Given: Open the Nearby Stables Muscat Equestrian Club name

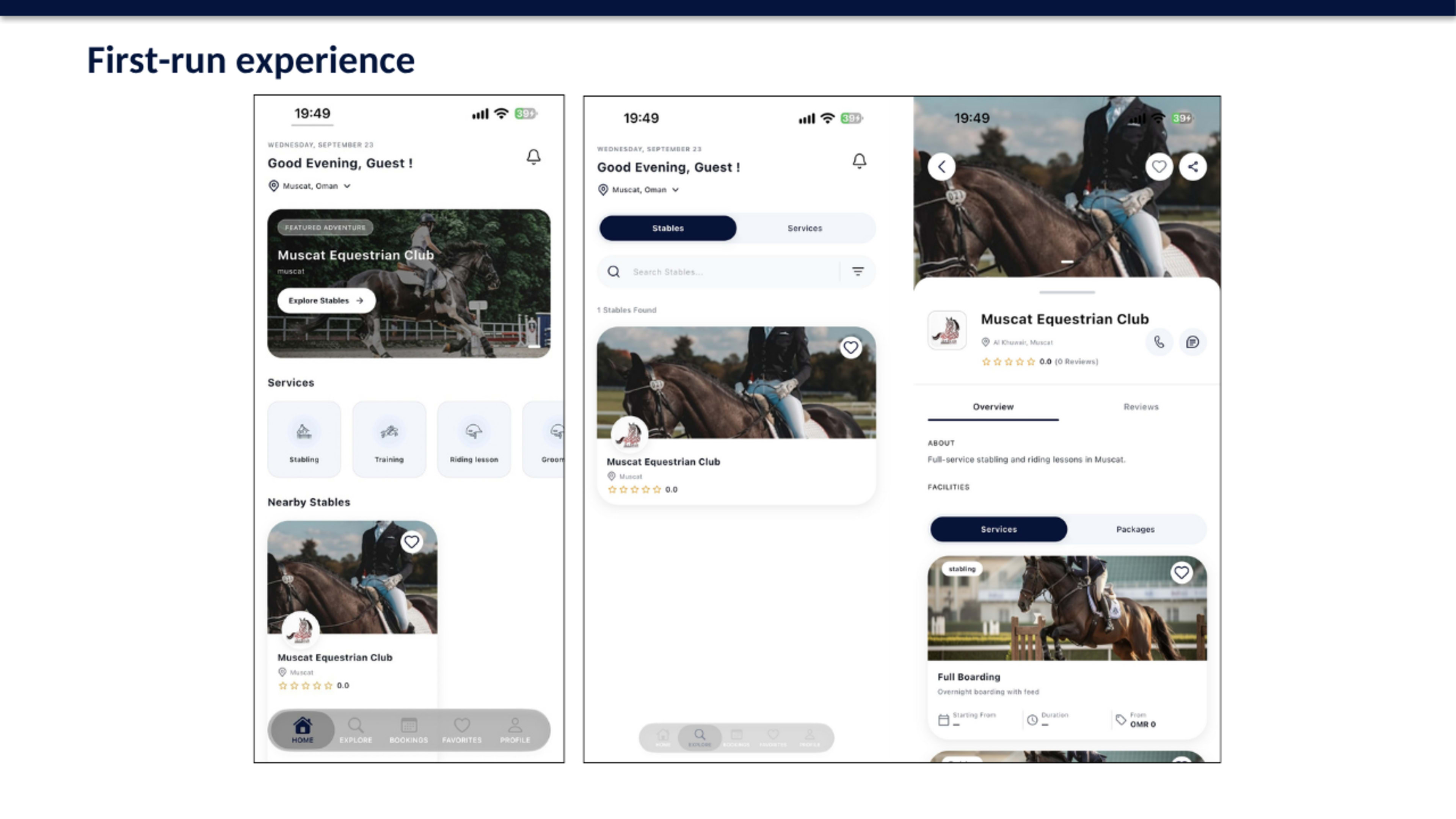Looking at the screenshot, I should coord(334,657).
